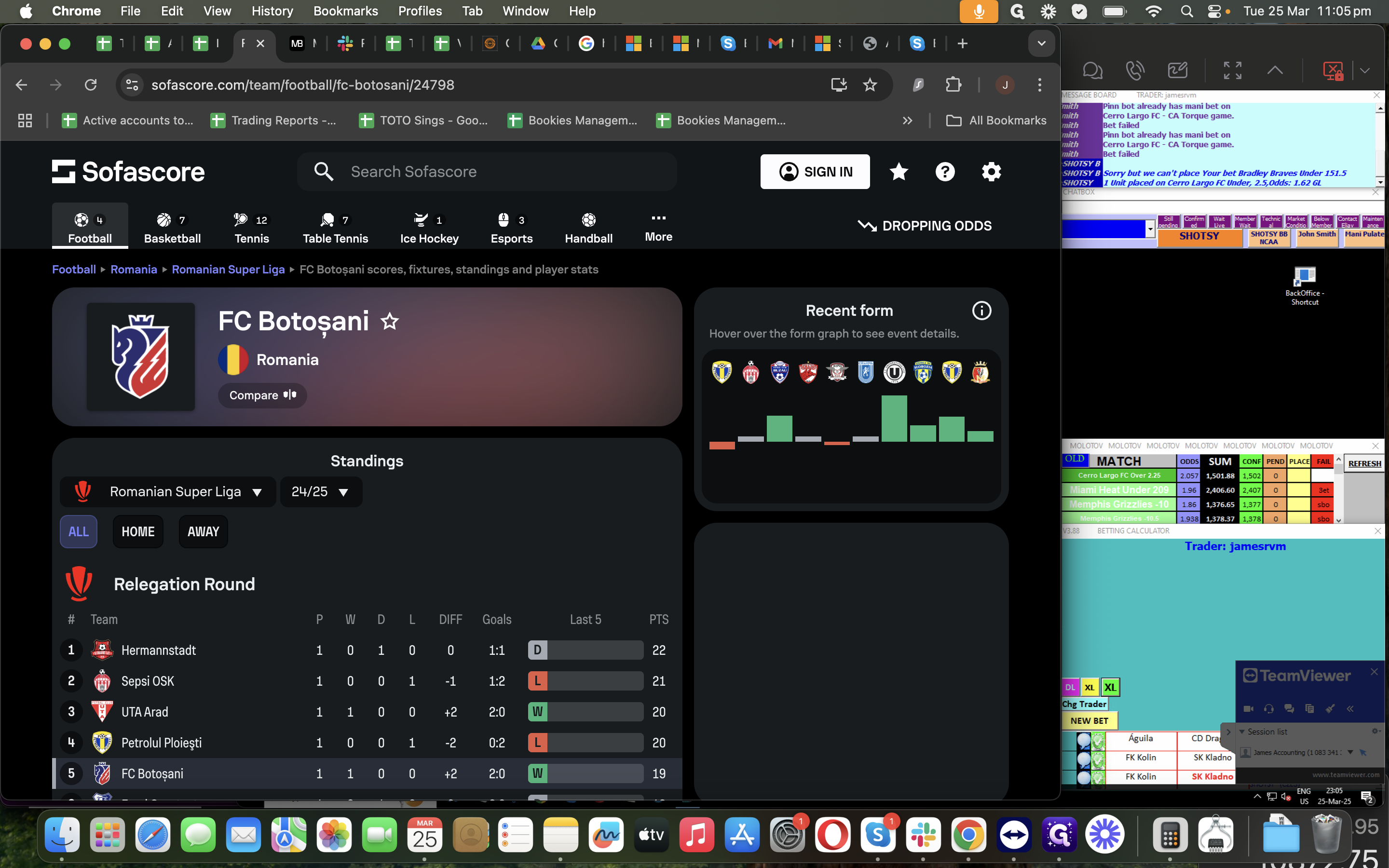Click the FC Botoșani team crest
1389x868 pixels.
pos(141,356)
